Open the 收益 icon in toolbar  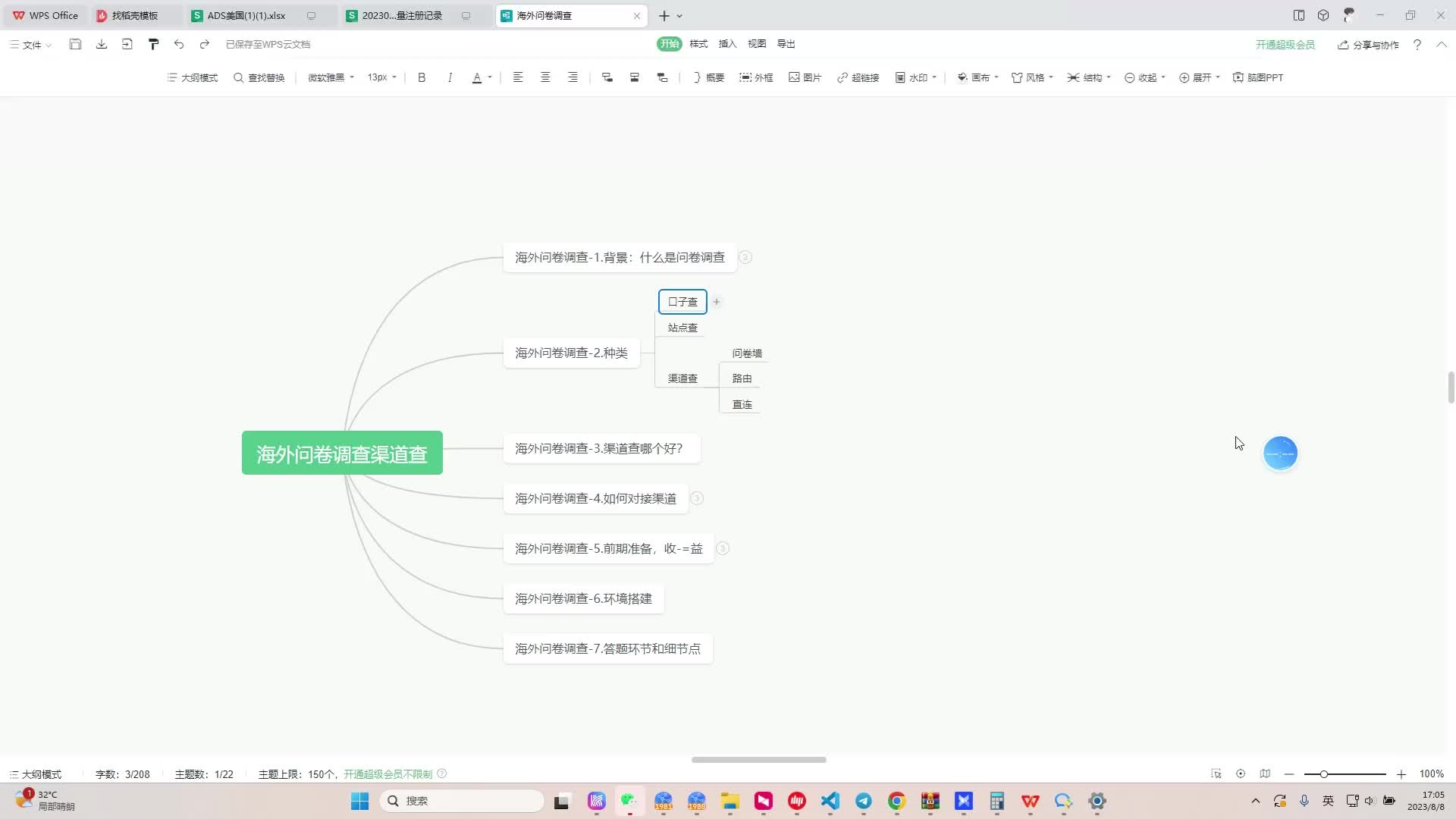pyautogui.click(x=1147, y=77)
